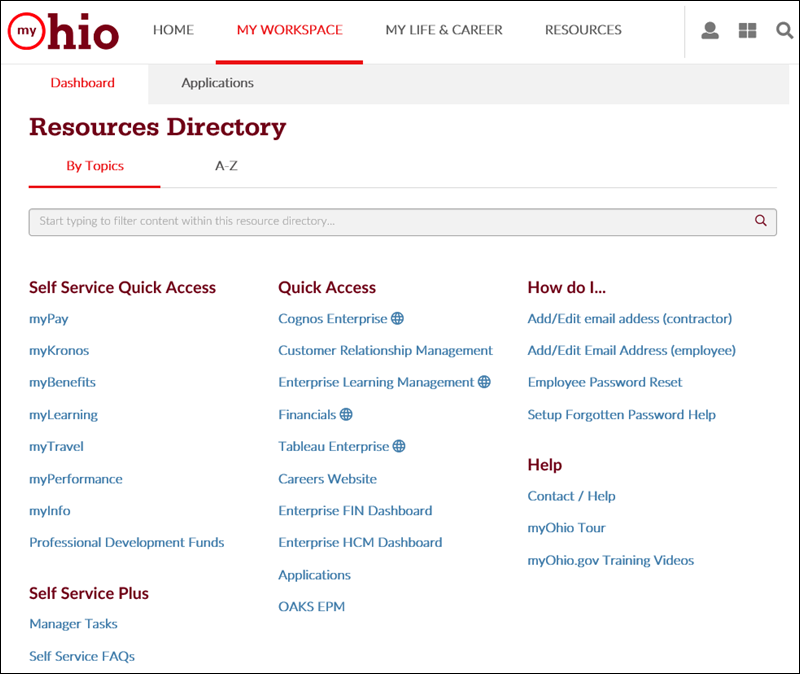The height and width of the screenshot is (674, 800).
Task: Go to the HOME menu
Action: click(173, 30)
